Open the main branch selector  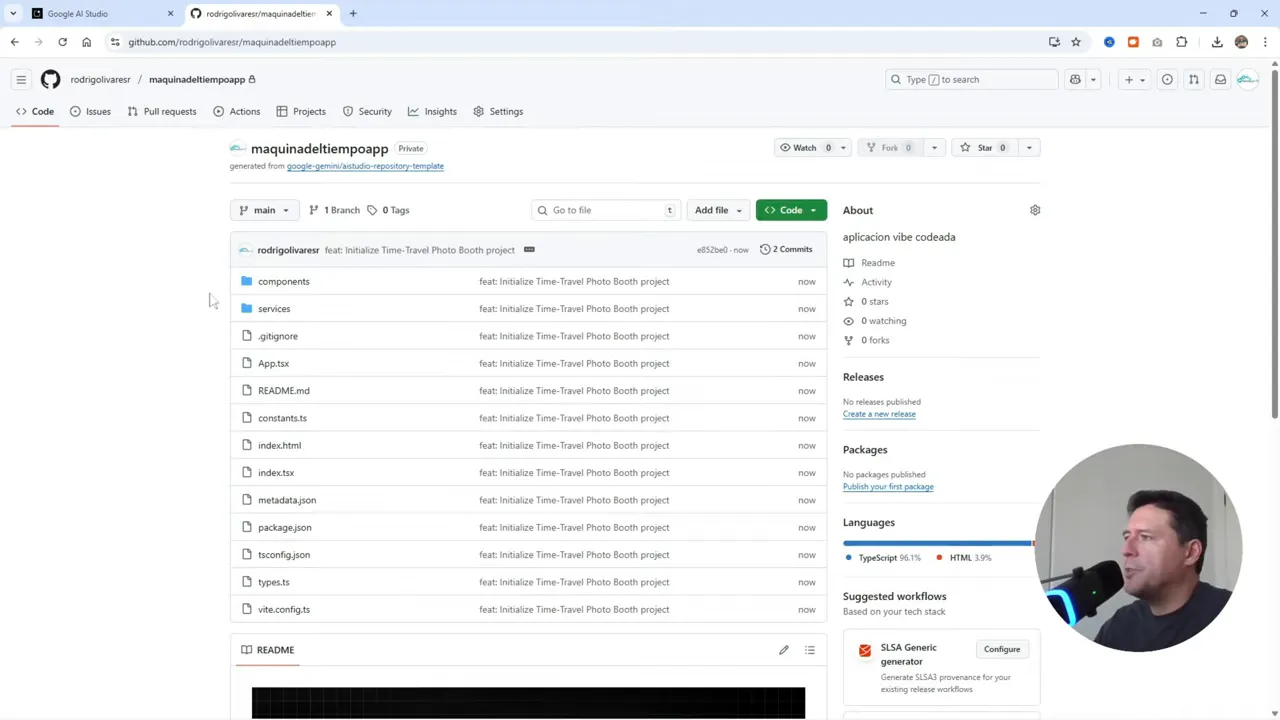pos(263,210)
